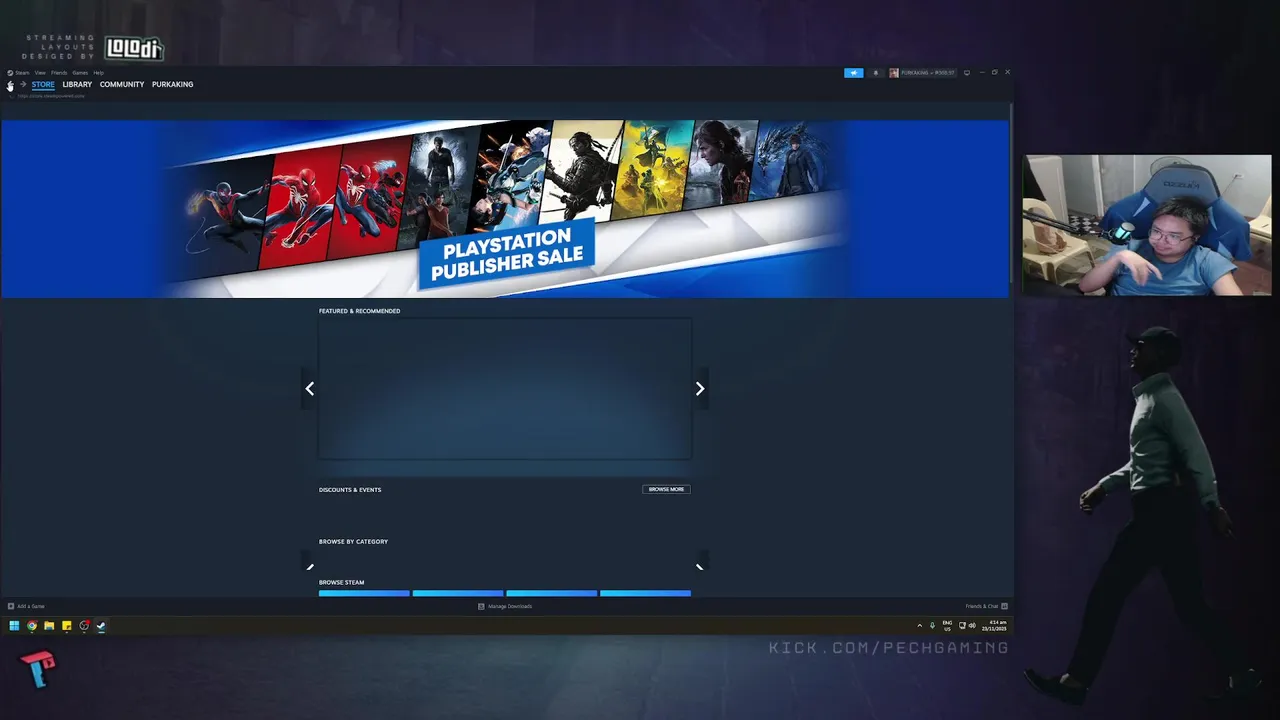Open the PURKAKING profile tab
Screen dimensions: 1280x720
172,85
